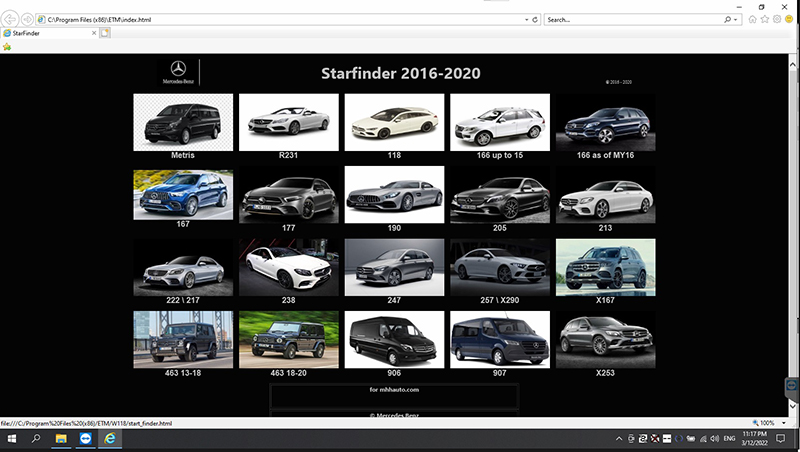This screenshot has height=452, width=800.
Task: Expand the search provider dropdown arrow
Action: [x=736, y=19]
